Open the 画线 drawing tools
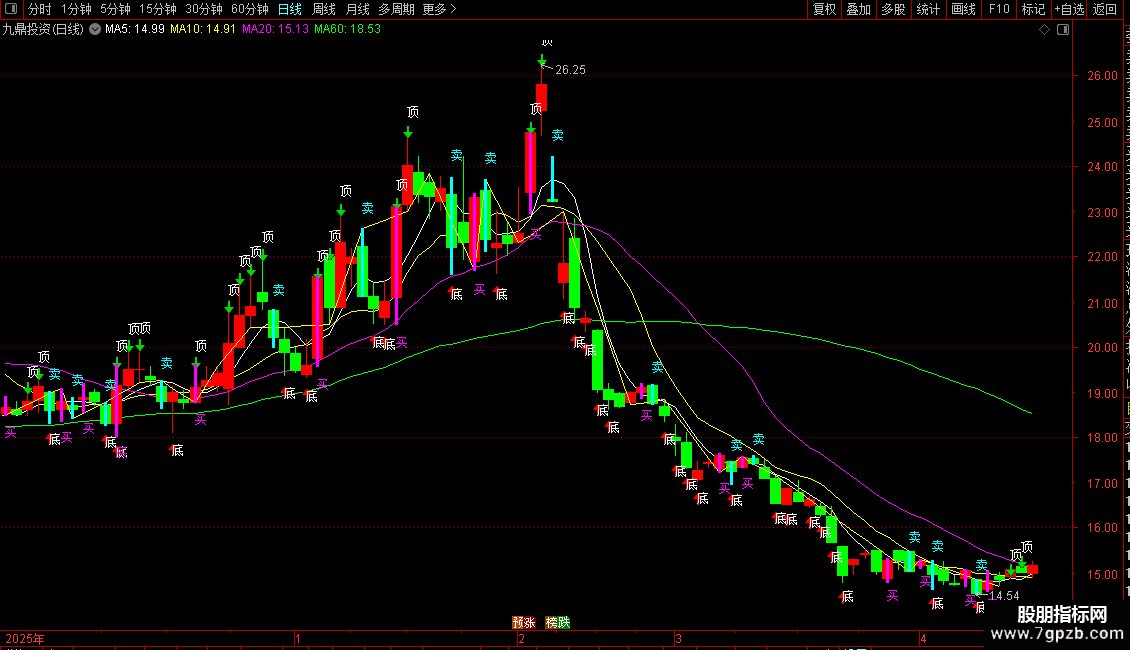The width and height of the screenshot is (1130, 650). click(x=964, y=9)
